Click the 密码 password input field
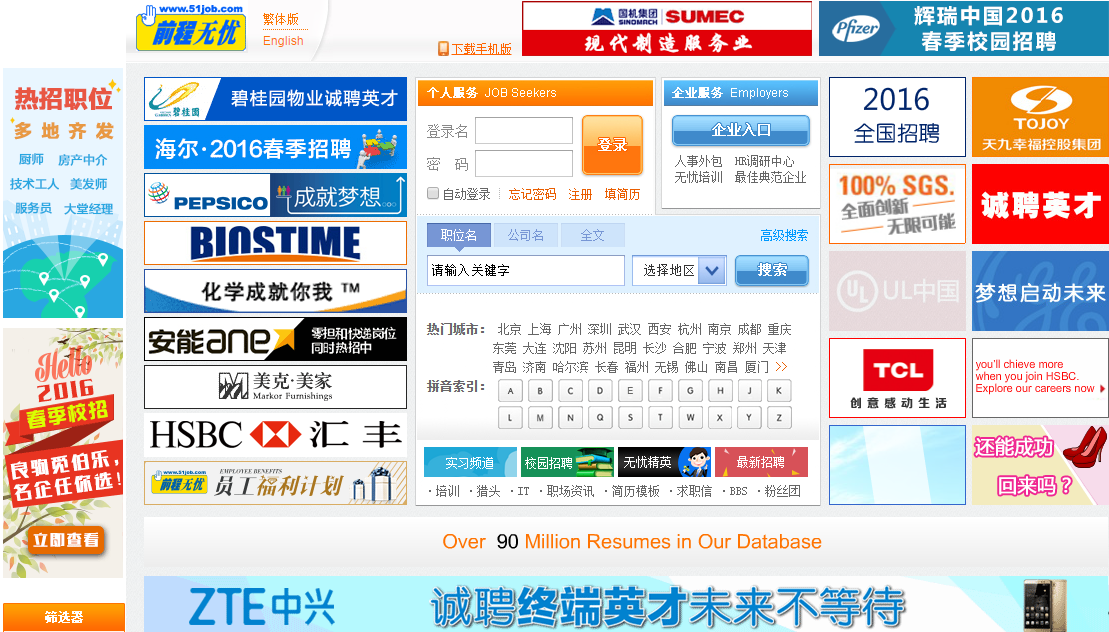This screenshot has height=632, width=1109. coord(524,163)
